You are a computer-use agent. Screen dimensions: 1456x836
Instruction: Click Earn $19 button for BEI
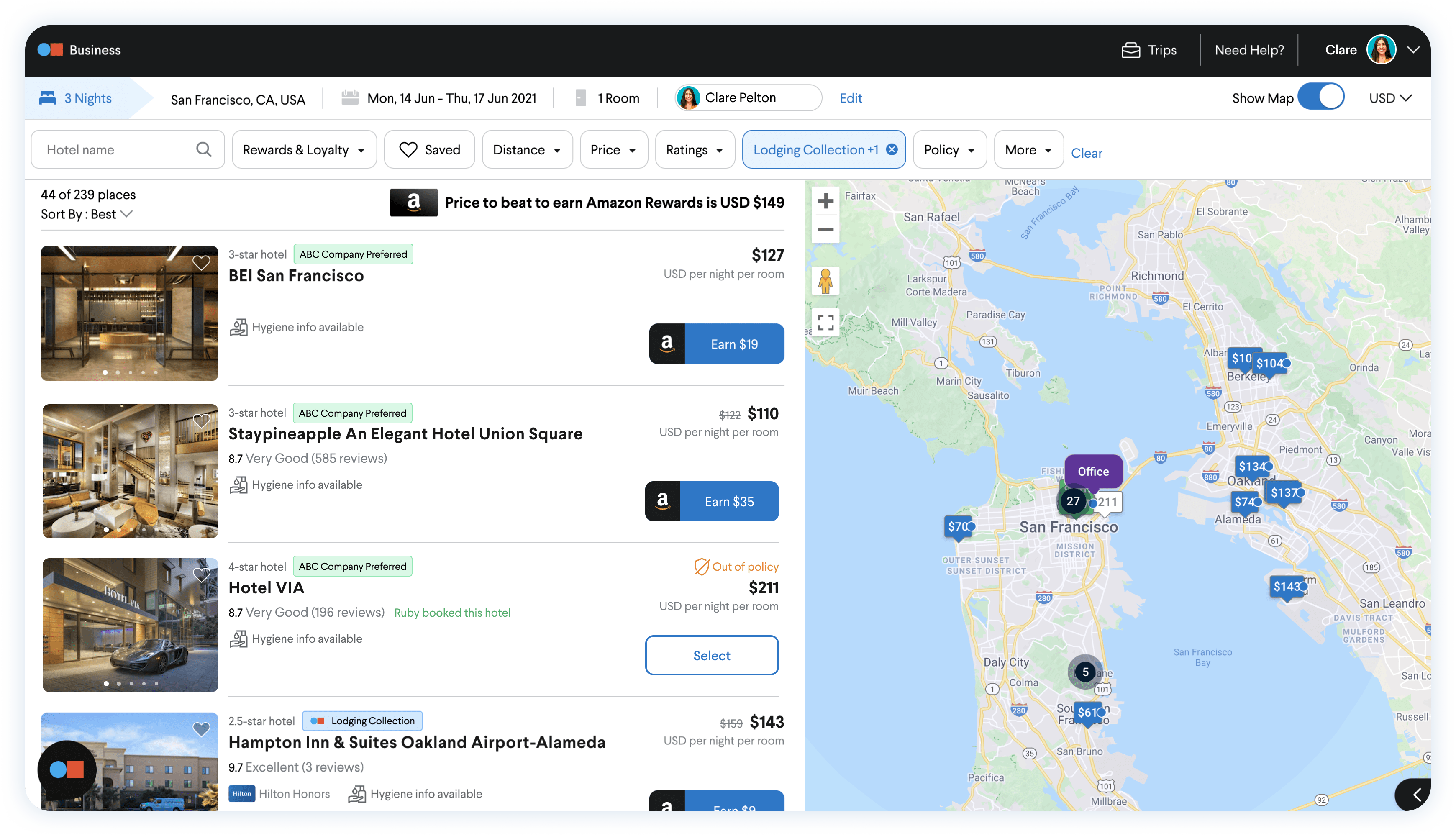tap(717, 344)
